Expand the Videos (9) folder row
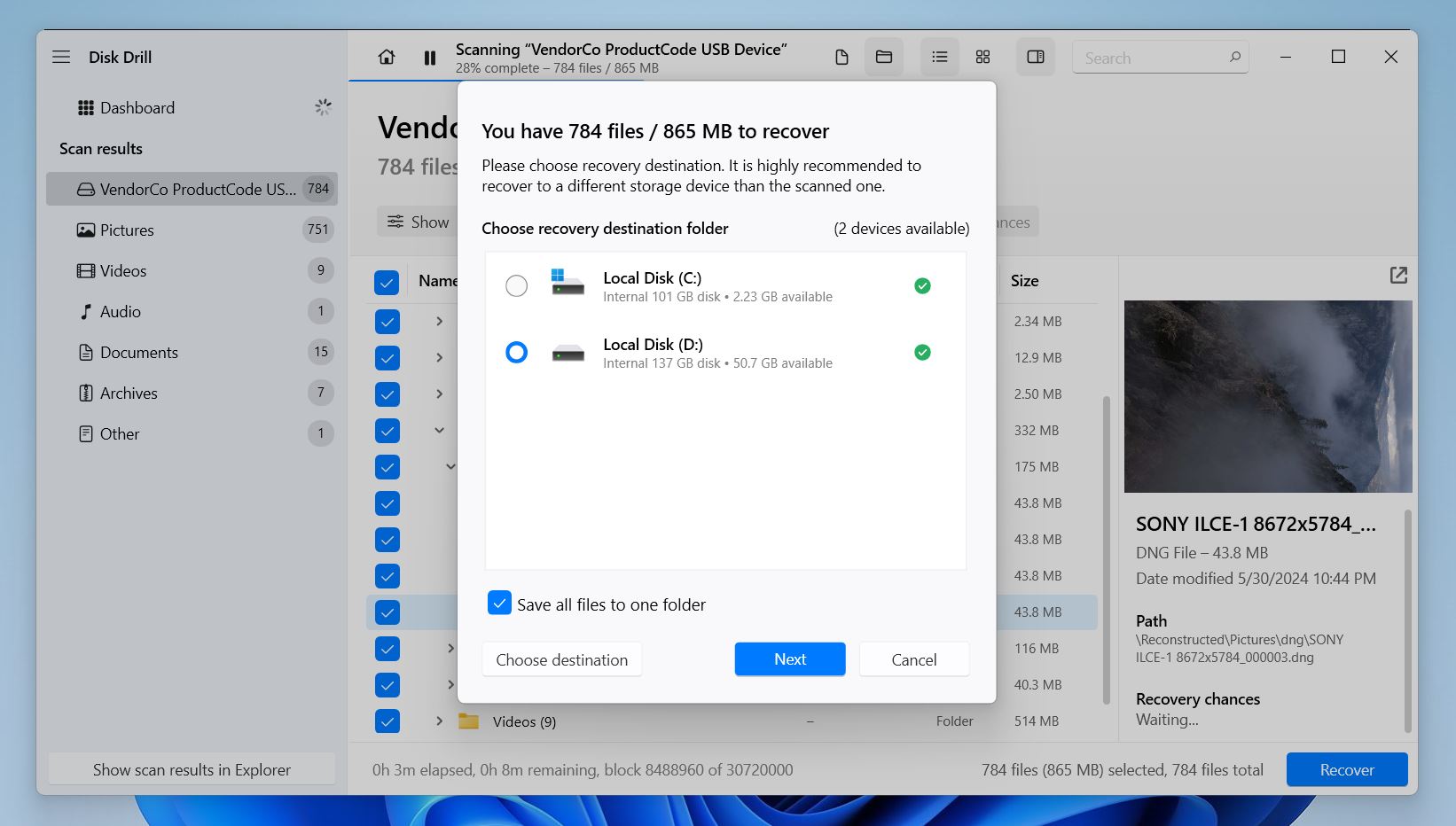 pyautogui.click(x=439, y=721)
